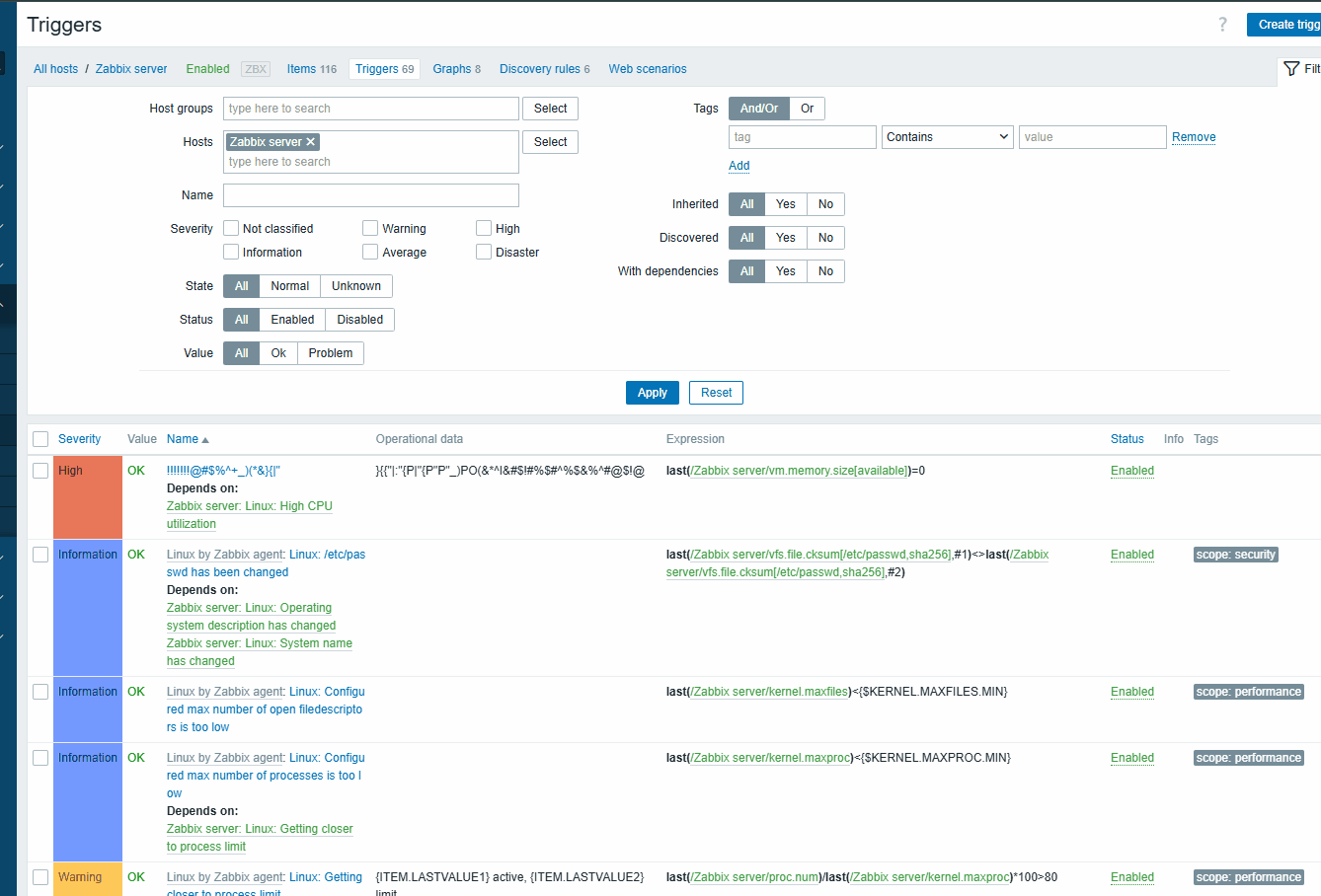Click the scope: security tag
The height and width of the screenshot is (896, 1321).
pos(1236,555)
